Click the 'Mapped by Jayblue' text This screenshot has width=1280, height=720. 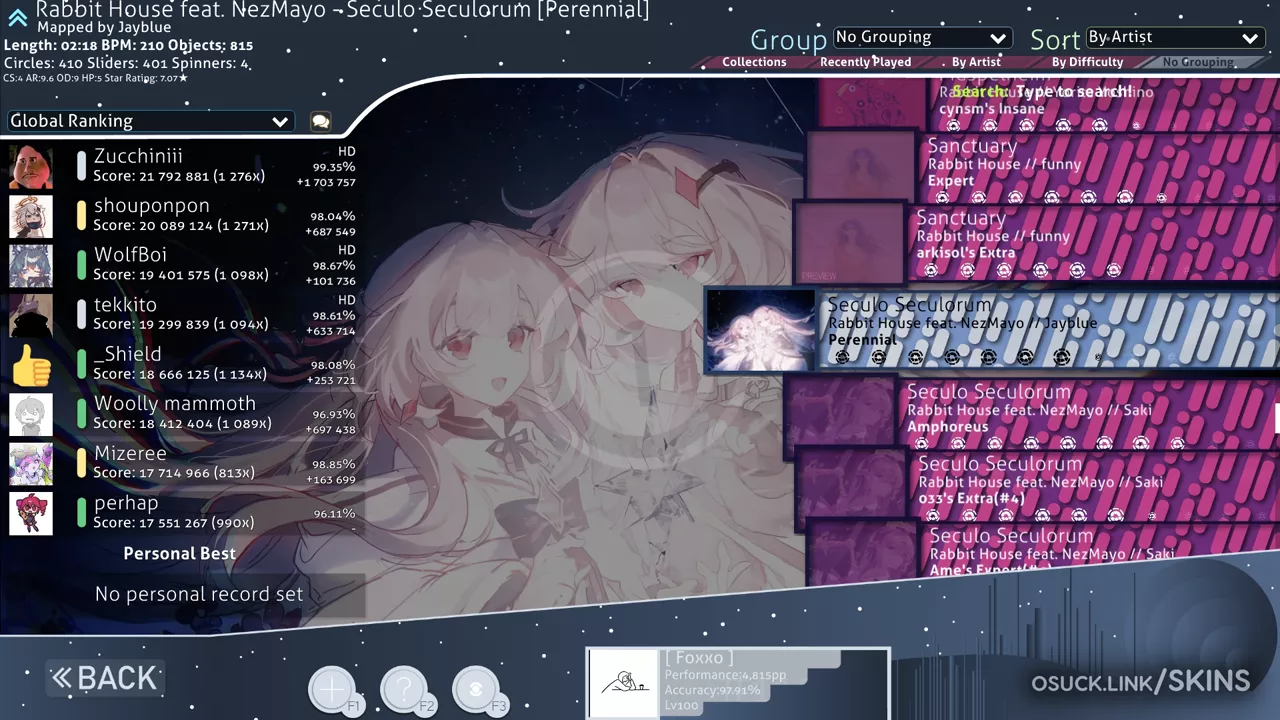click(104, 28)
